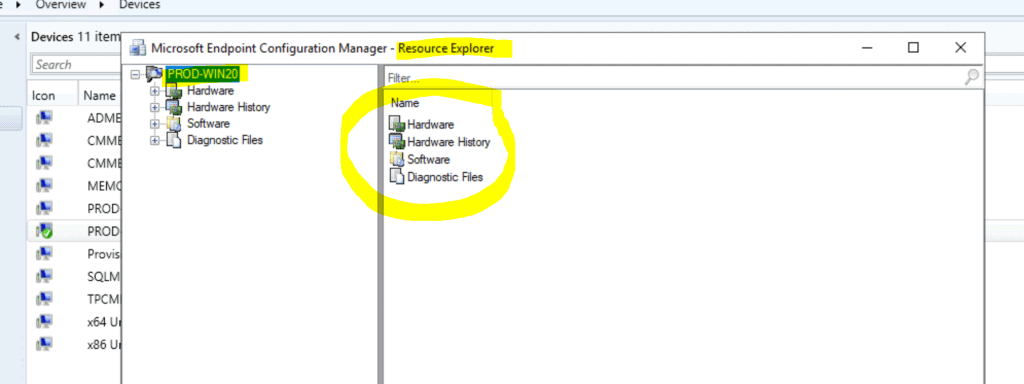Click the Software icon in the tree pane
This screenshot has height=384, width=1024.
174,123
